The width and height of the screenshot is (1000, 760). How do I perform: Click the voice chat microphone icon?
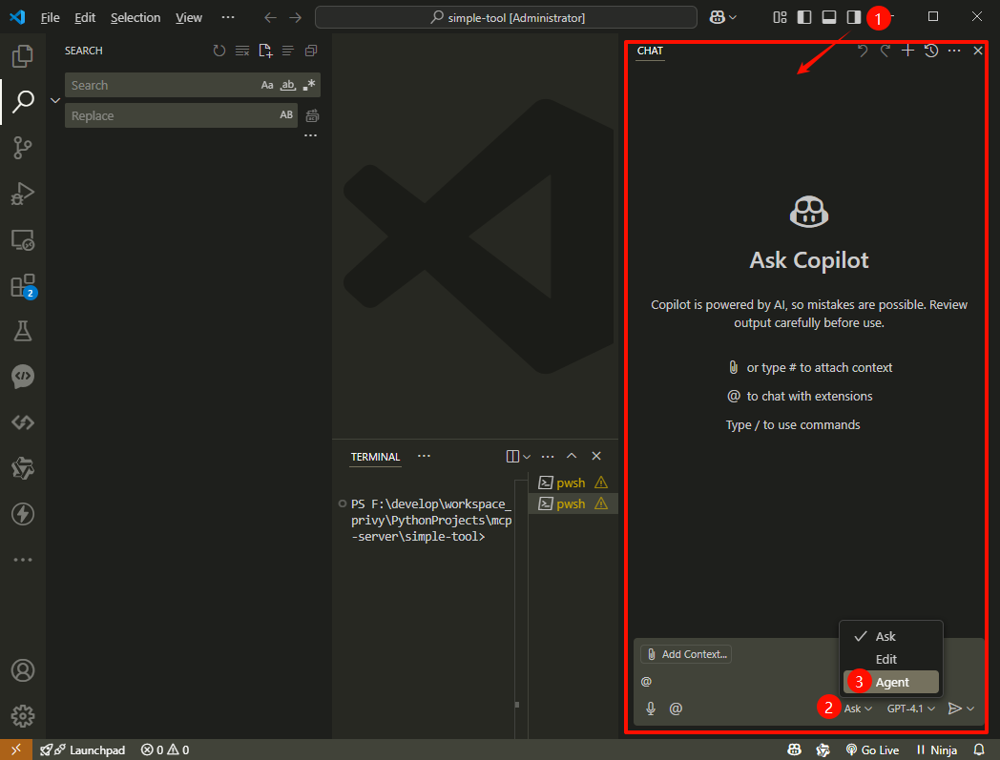(x=651, y=708)
